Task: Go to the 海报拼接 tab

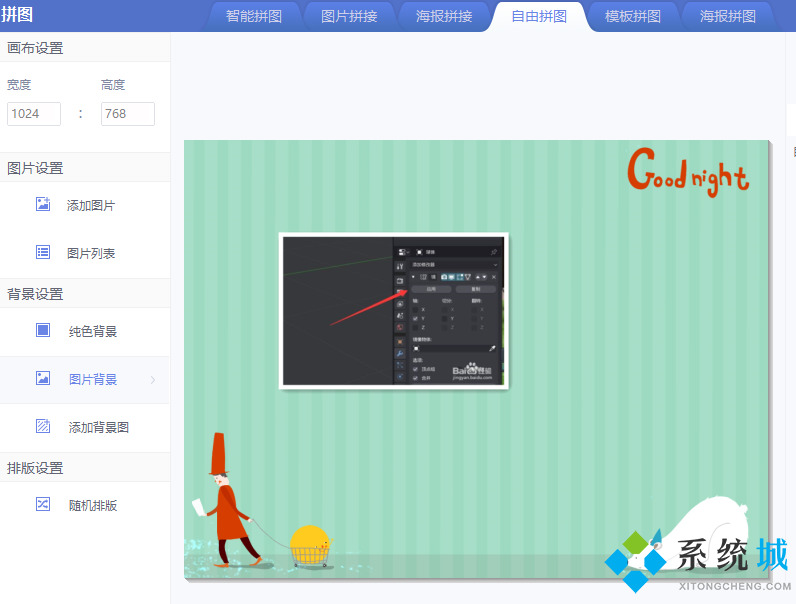Action: pyautogui.click(x=444, y=16)
